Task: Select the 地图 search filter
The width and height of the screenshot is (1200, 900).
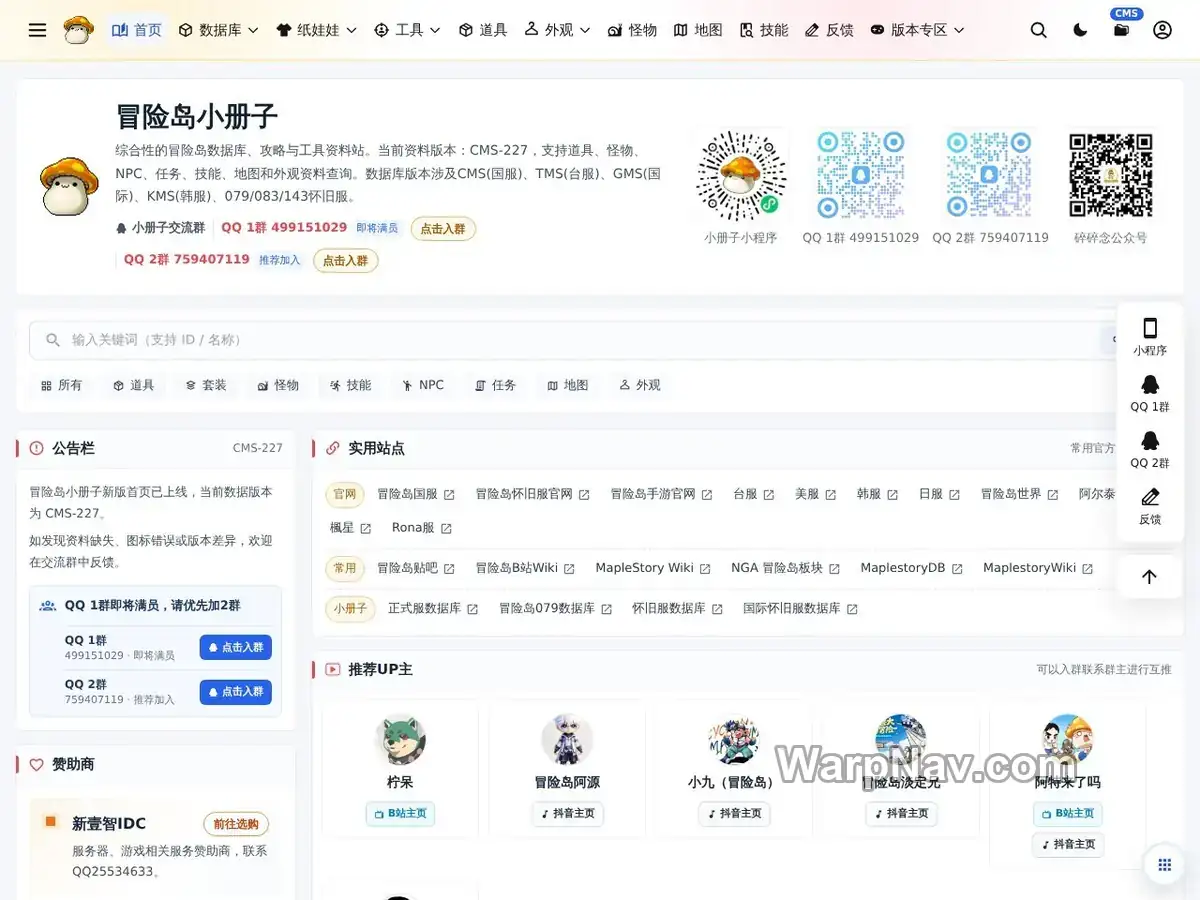Action: [x=567, y=385]
